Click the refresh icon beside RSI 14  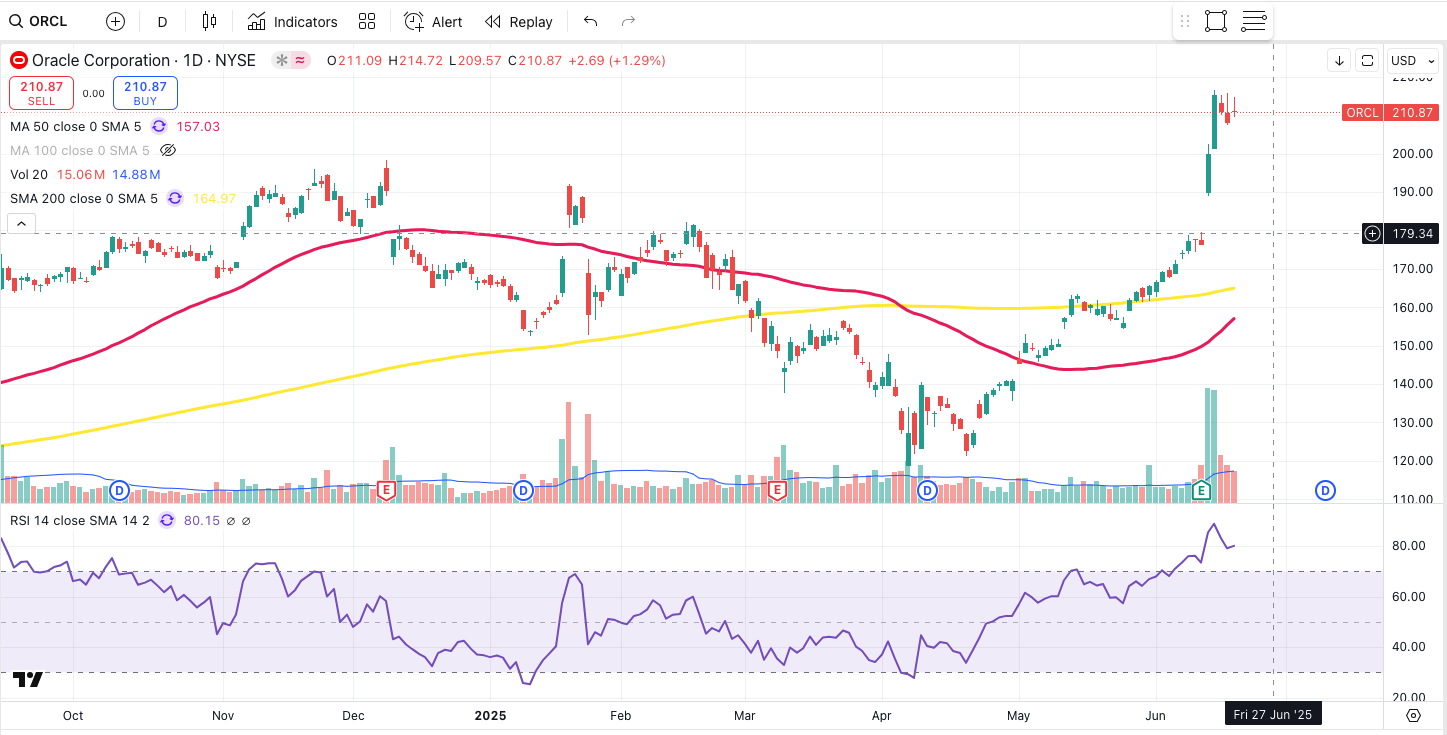point(167,520)
